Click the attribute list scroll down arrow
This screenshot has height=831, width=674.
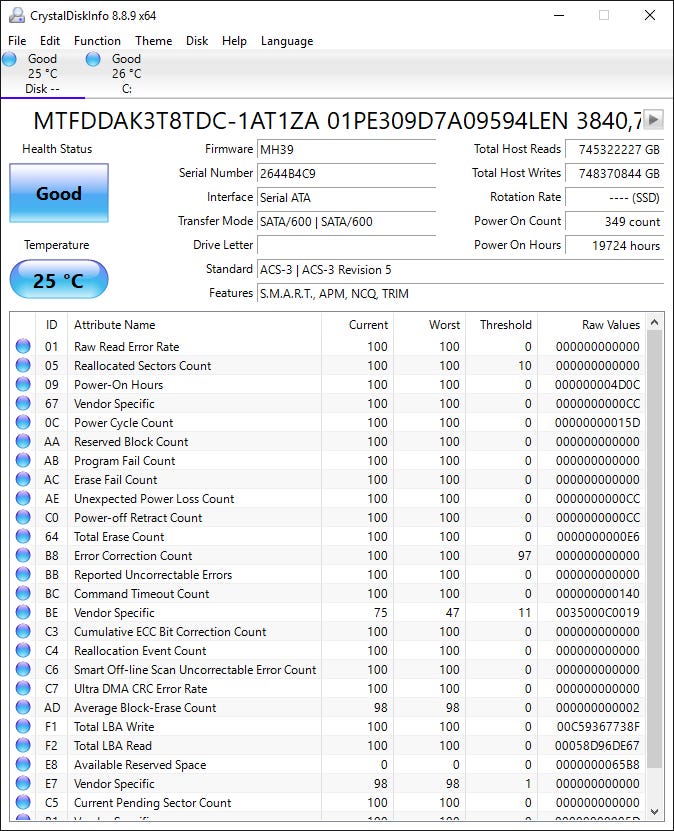tap(654, 811)
